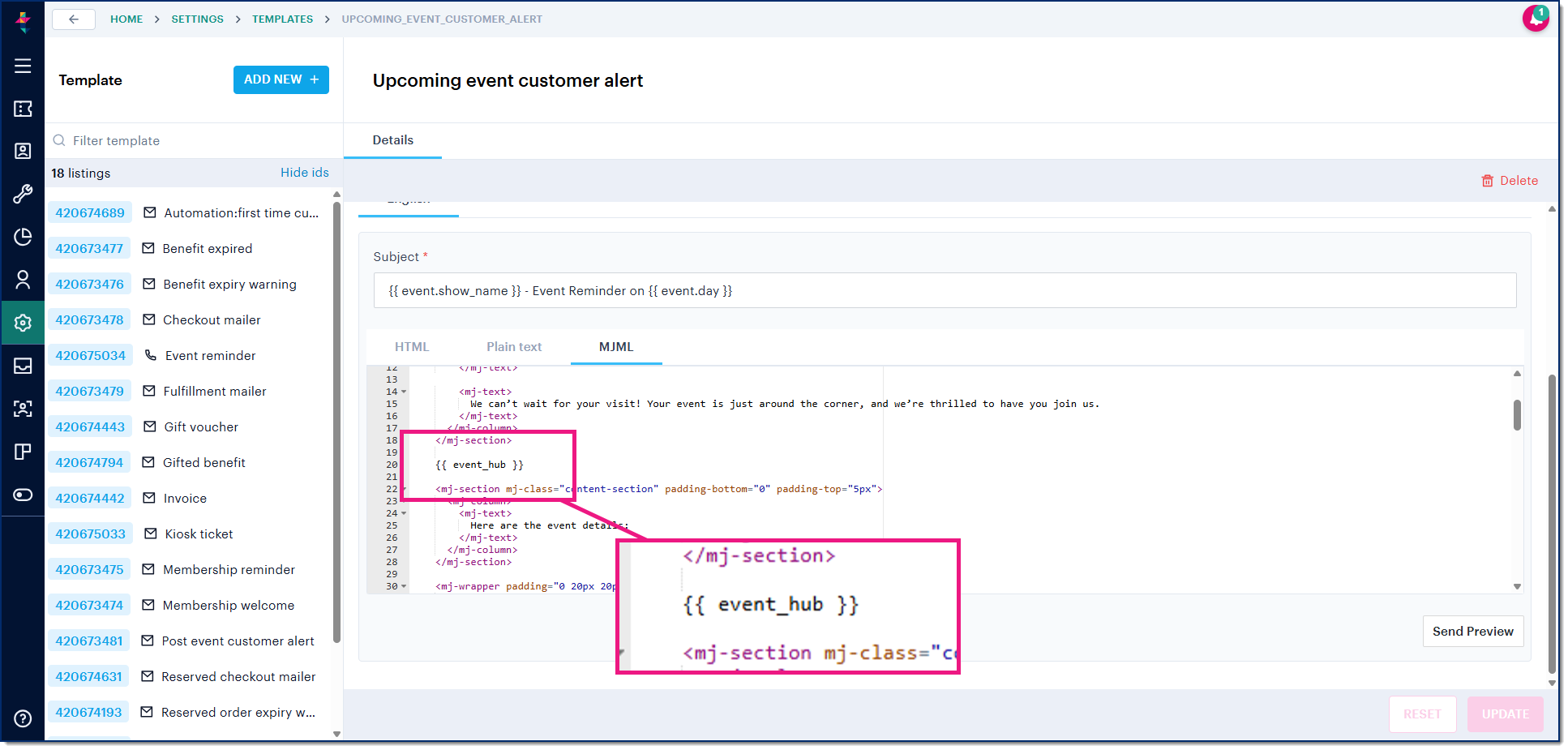Collapse code fold arrow at line 14
This screenshot has height=750, width=1568.
[404, 392]
